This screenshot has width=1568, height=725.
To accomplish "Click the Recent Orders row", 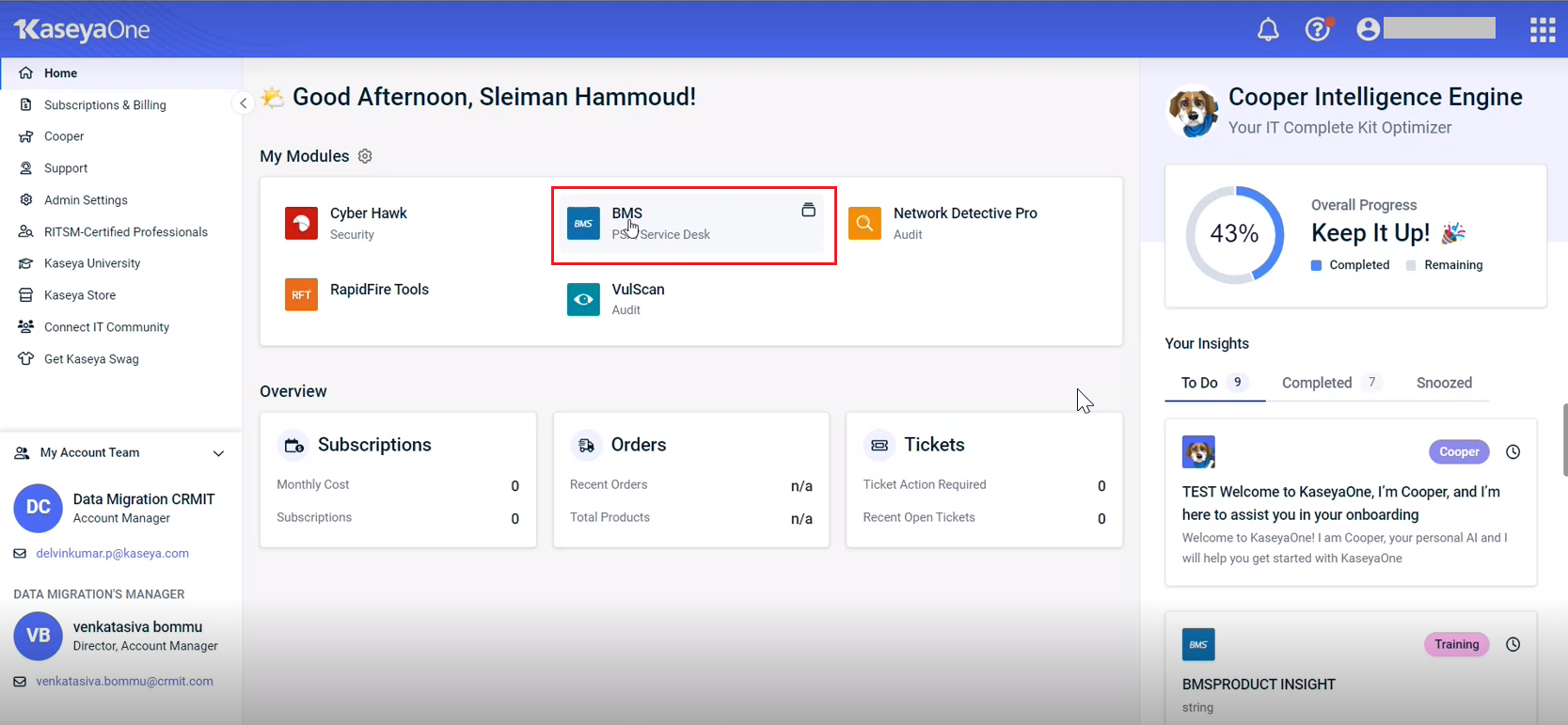I will 691,485.
